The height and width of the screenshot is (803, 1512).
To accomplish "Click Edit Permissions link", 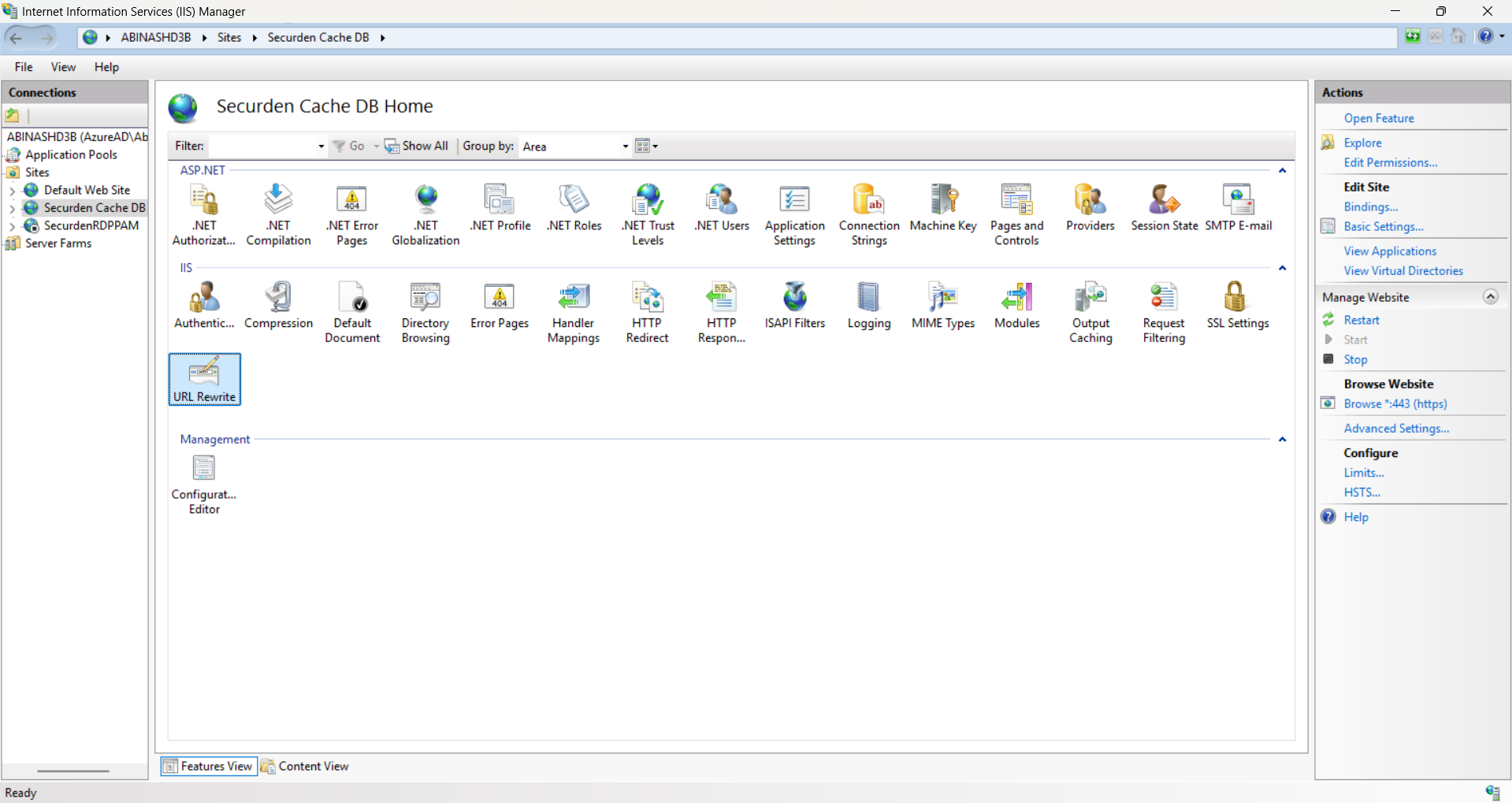I will (1391, 162).
